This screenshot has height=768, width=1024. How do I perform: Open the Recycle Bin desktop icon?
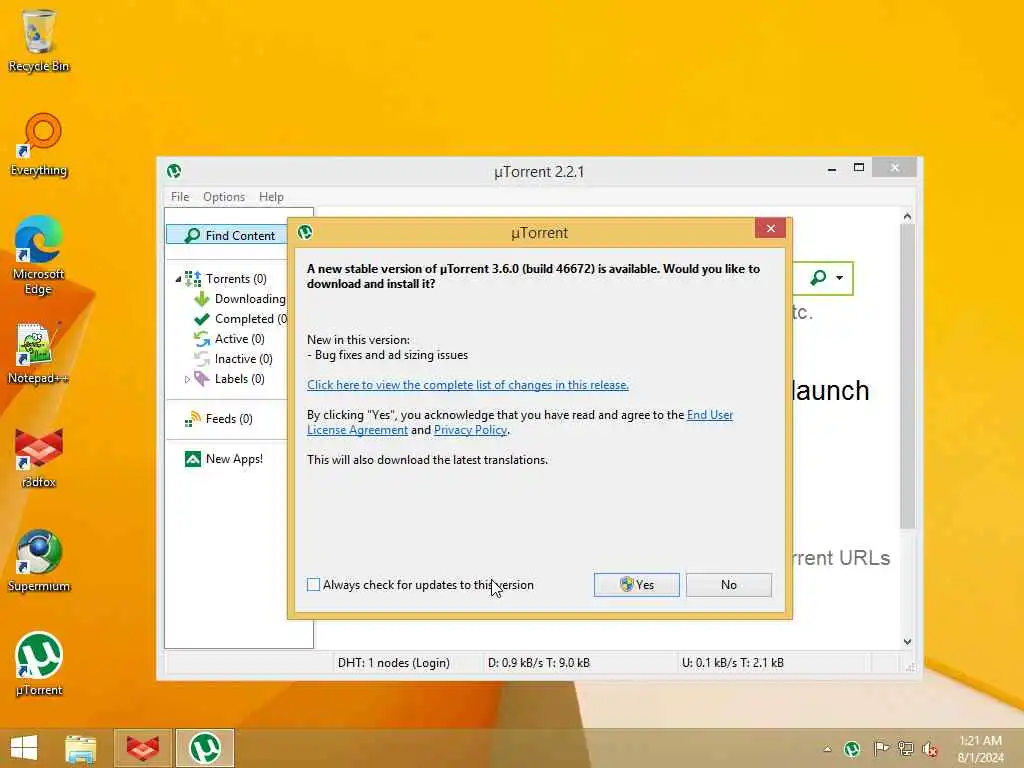(x=39, y=40)
